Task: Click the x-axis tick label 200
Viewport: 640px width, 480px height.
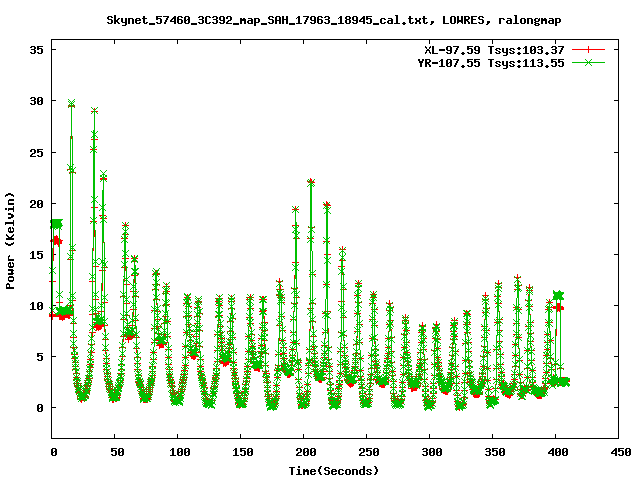Action: point(306,452)
